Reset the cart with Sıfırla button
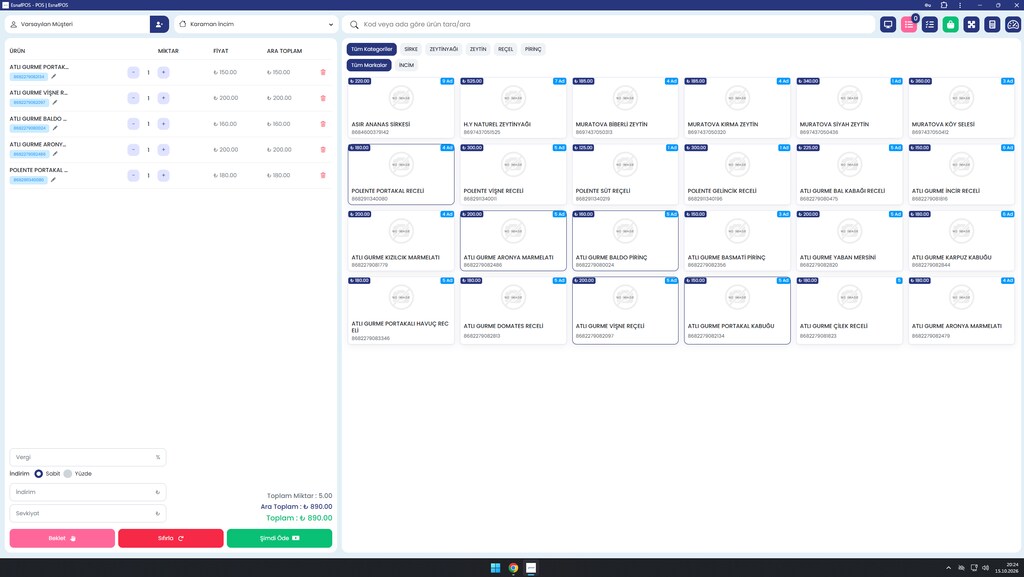 pyautogui.click(x=170, y=538)
